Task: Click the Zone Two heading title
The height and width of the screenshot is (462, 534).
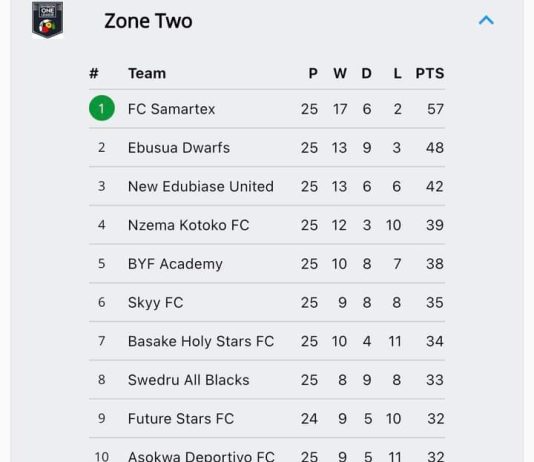Action: (x=148, y=21)
